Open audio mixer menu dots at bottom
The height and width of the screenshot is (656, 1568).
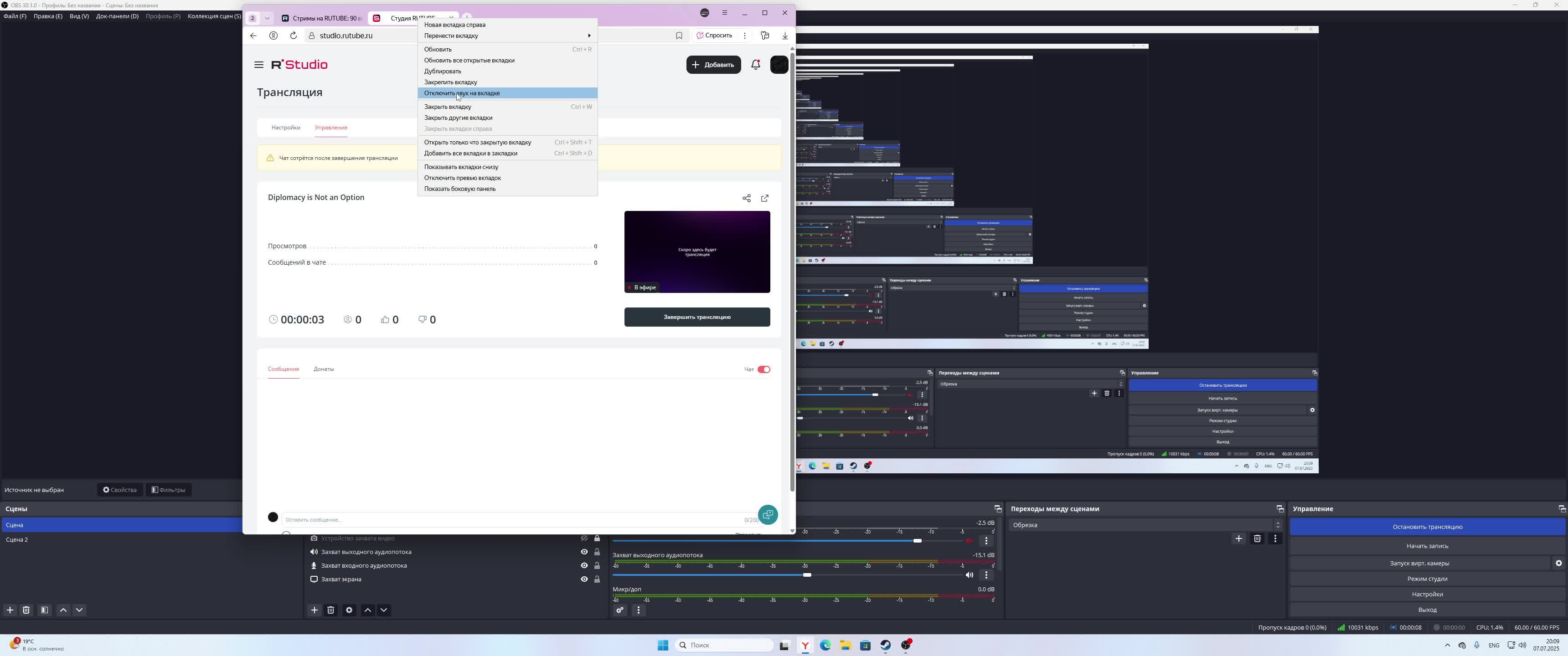coord(638,610)
